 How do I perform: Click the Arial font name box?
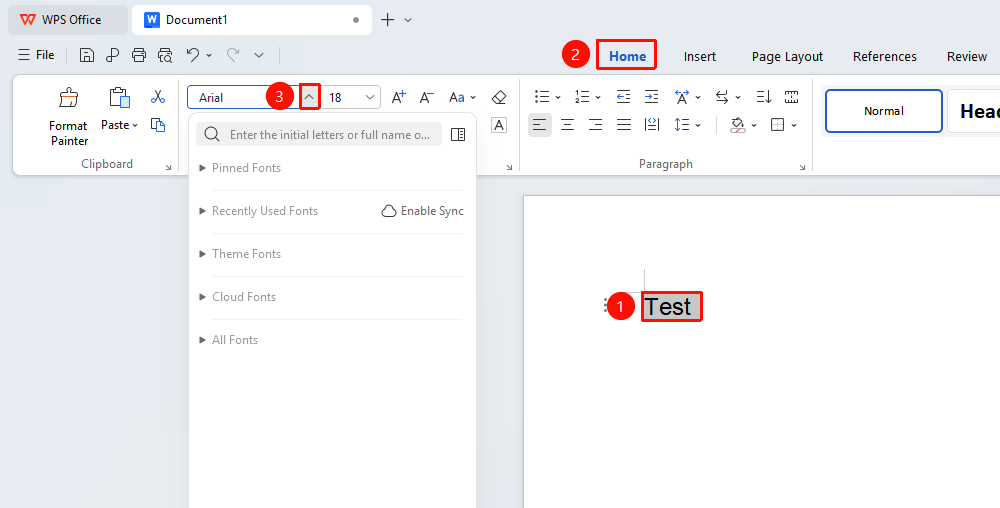[244, 98]
